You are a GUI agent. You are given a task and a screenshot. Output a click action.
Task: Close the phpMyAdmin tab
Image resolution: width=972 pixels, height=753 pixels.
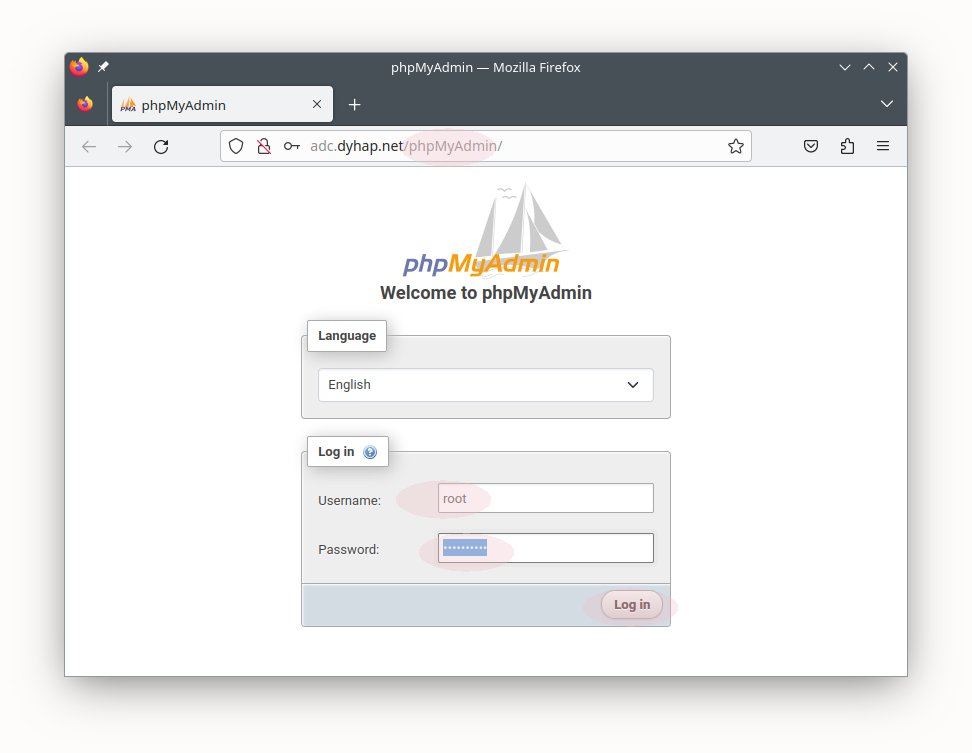(x=317, y=104)
